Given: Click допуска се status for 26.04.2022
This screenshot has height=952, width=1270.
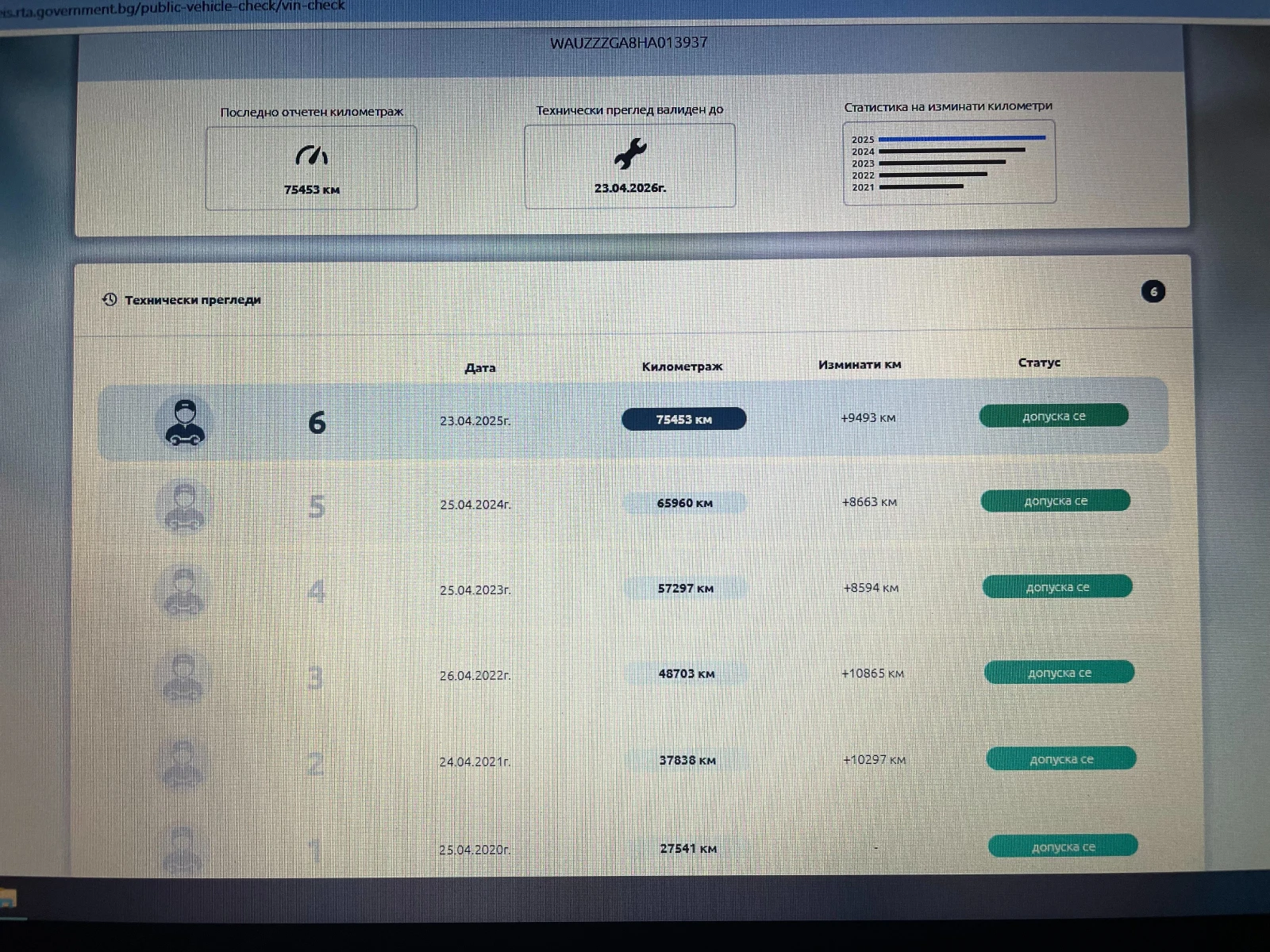Looking at the screenshot, I should tap(1059, 673).
